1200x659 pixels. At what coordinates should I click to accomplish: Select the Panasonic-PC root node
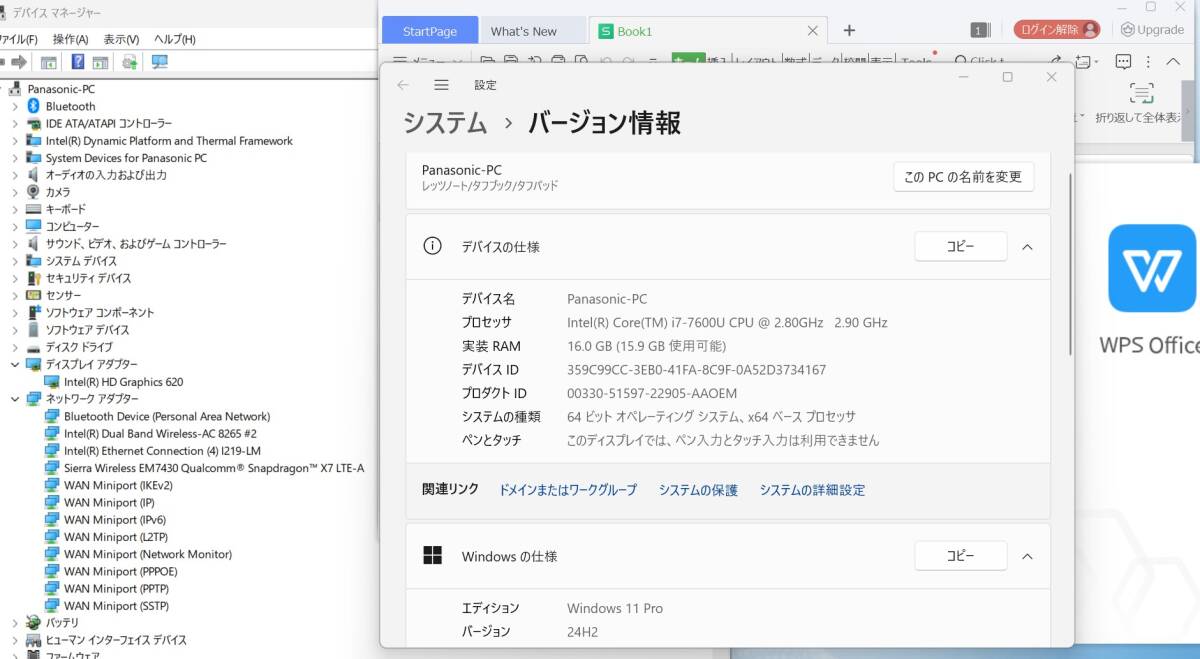pos(61,89)
